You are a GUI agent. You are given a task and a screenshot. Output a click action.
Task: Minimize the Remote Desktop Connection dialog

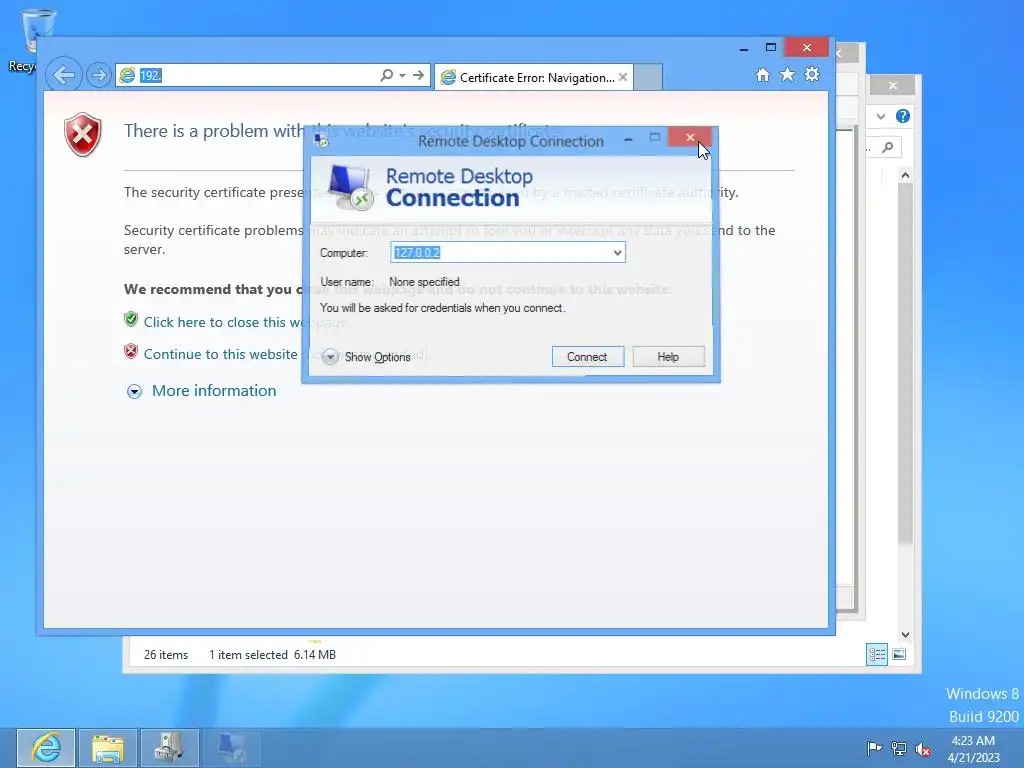click(628, 138)
